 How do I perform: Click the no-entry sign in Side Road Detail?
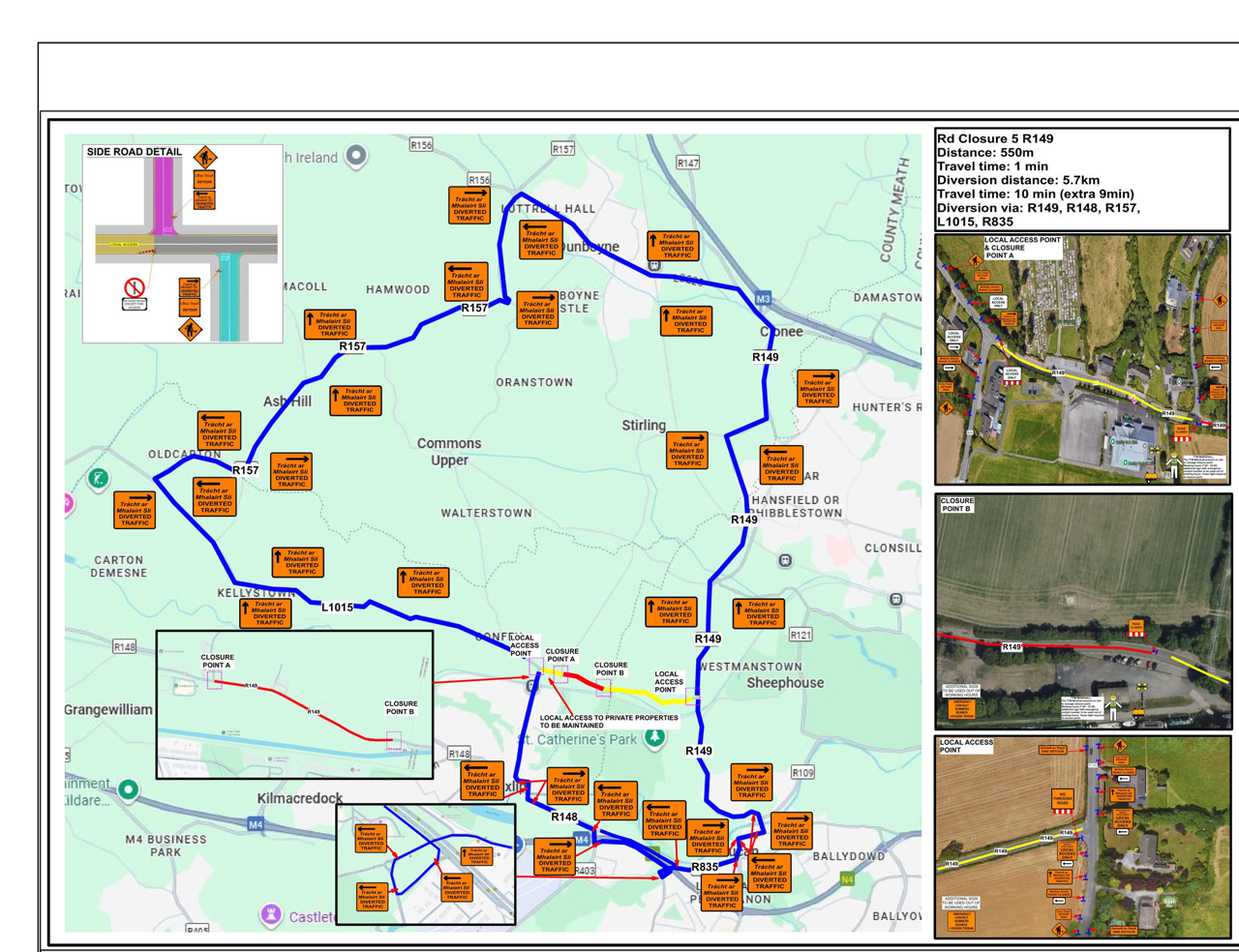[134, 287]
